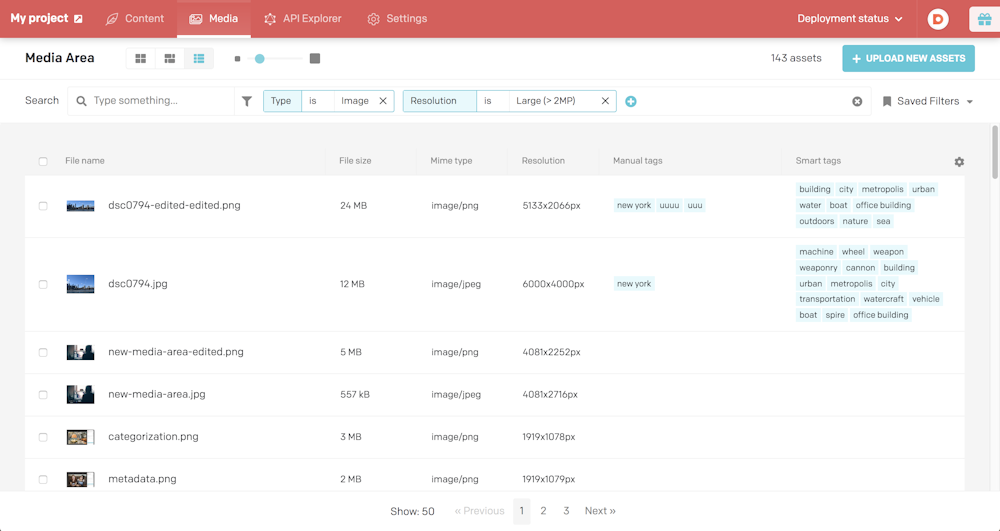Screen dimensions: 1000x531
Task: Open the gift box icon
Action: pyautogui.click(x=984, y=19)
